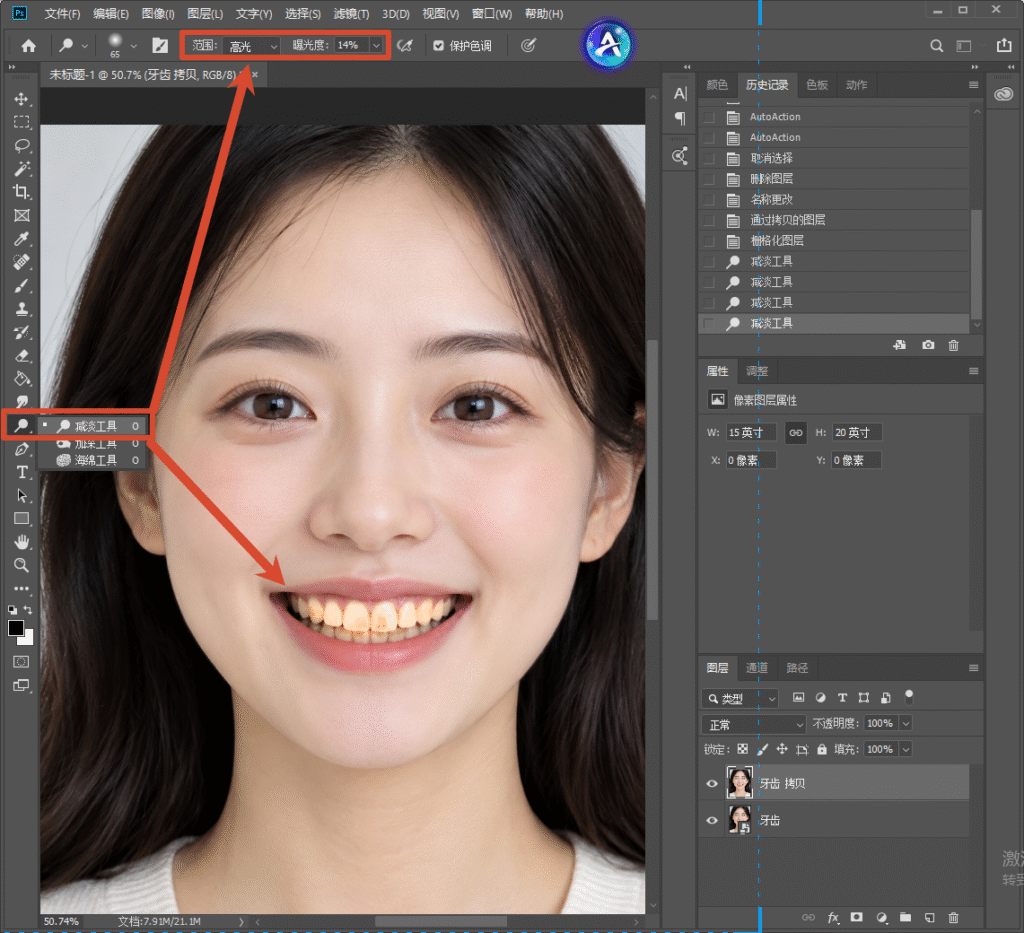Open the 范围 dropdown showing 高光

(x=251, y=46)
